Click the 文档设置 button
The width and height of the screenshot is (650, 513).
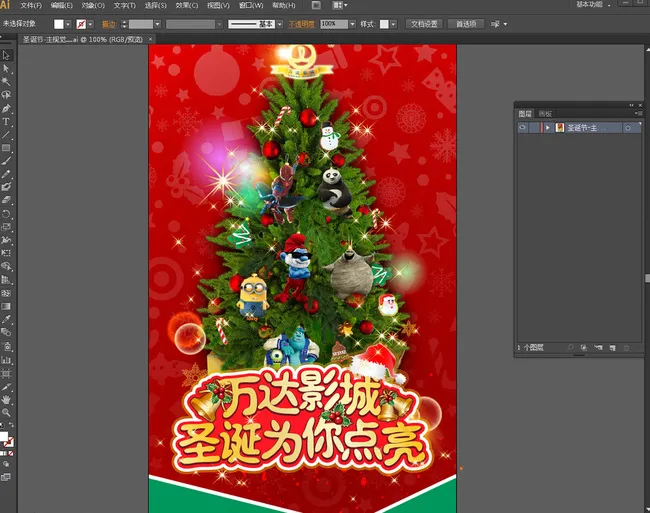[424, 23]
